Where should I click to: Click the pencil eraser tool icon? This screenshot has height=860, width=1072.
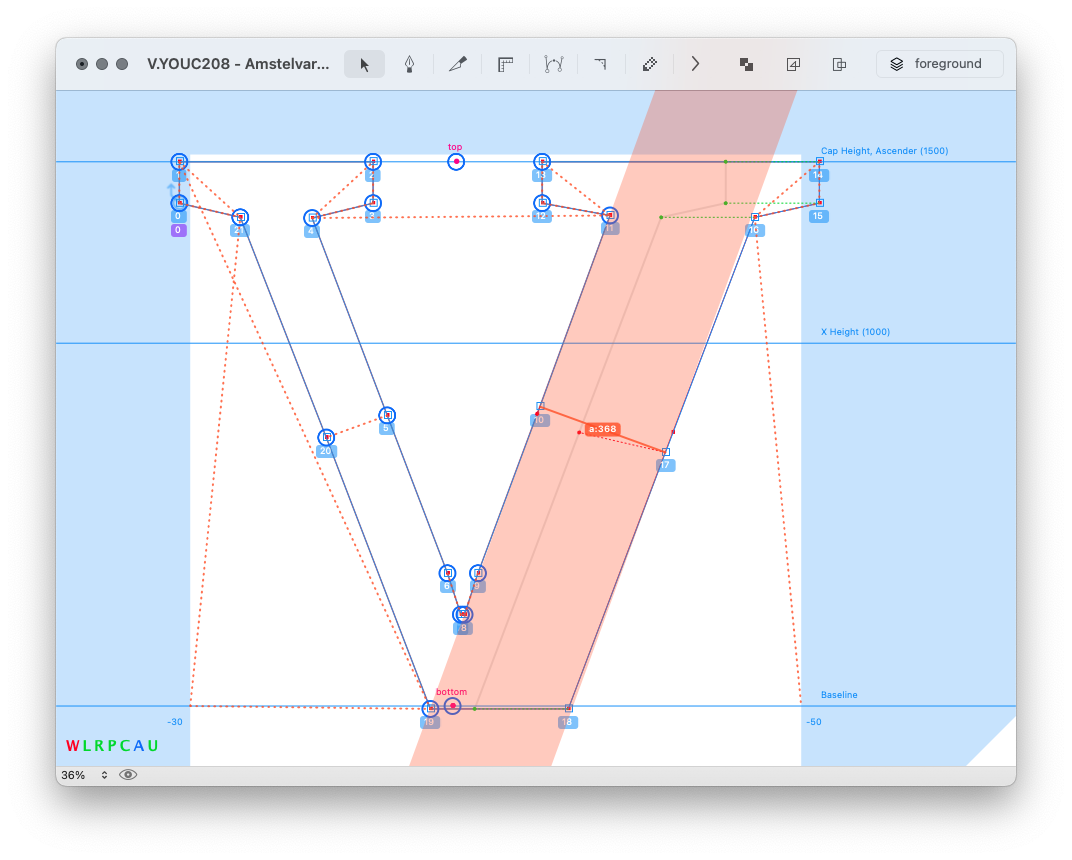[649, 64]
